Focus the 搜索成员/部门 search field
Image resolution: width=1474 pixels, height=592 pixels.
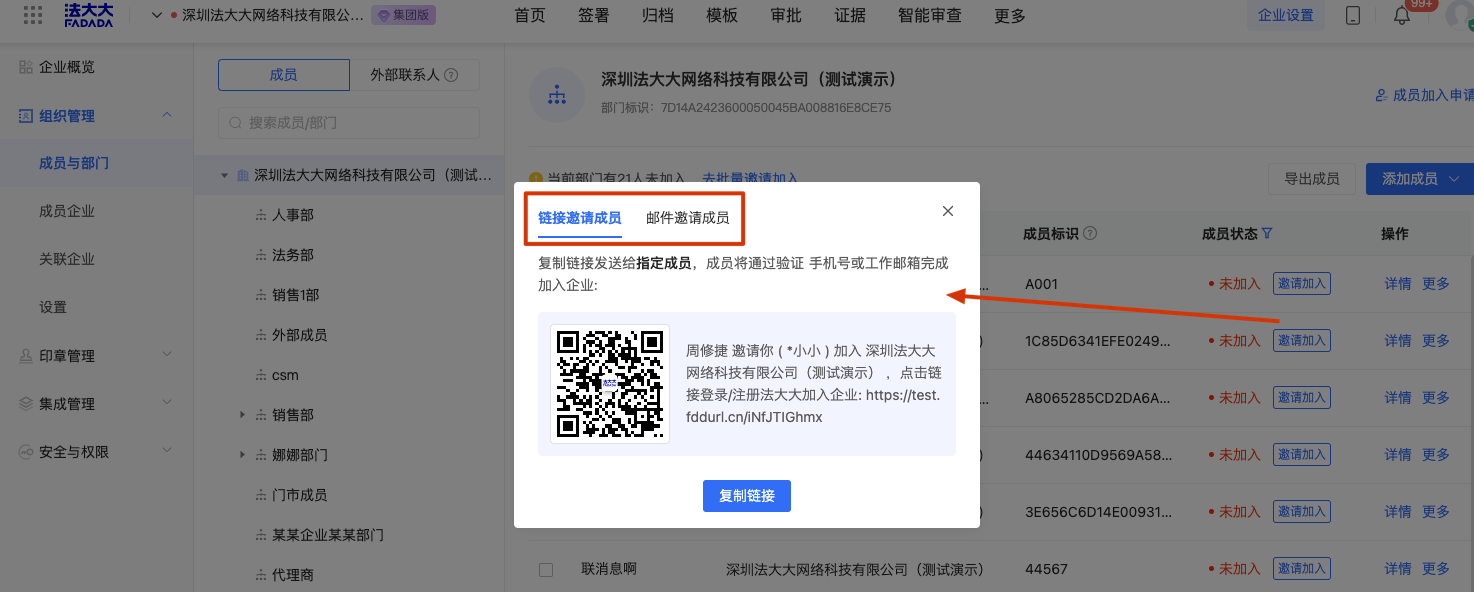(x=349, y=123)
